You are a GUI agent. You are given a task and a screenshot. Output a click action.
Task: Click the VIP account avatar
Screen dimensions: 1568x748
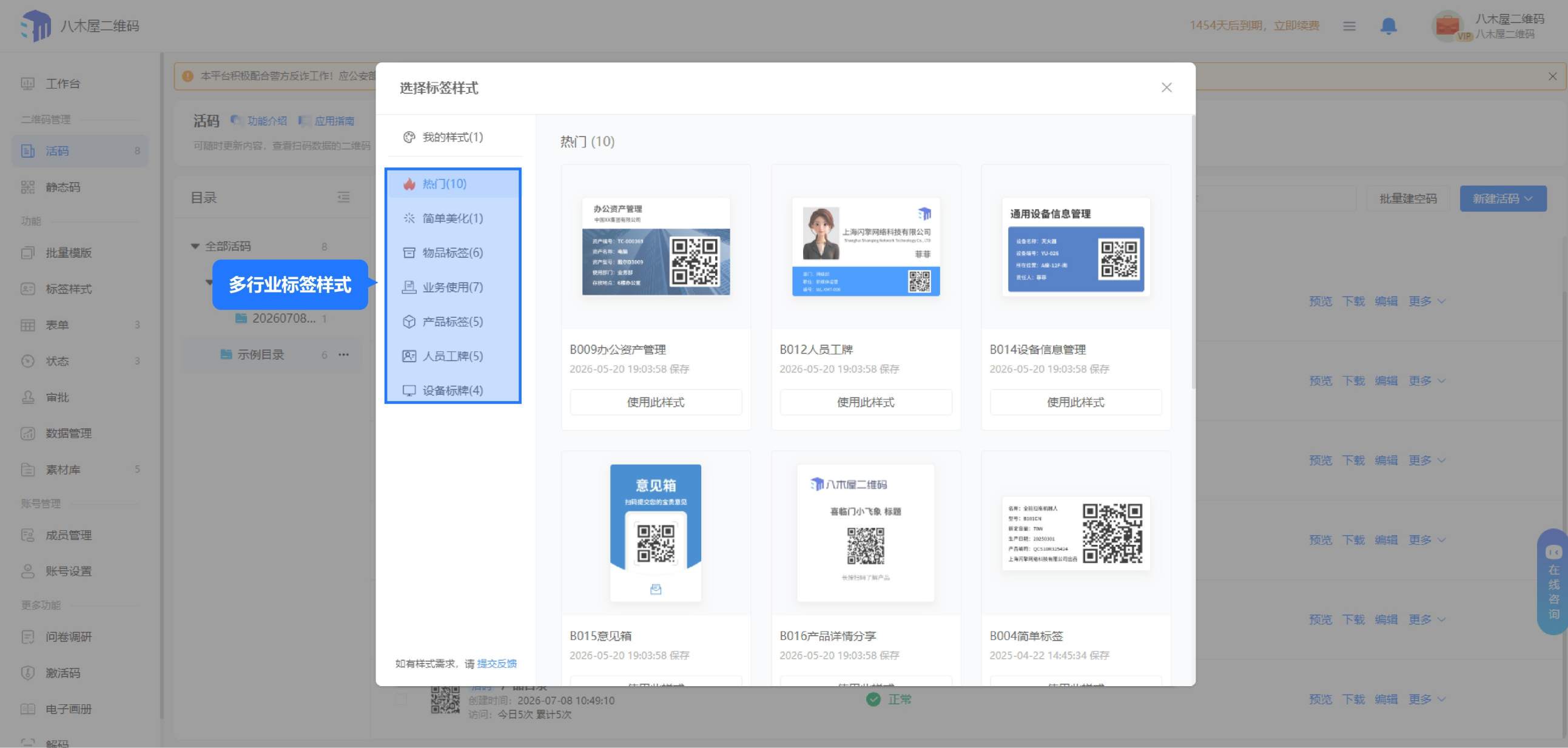(x=1447, y=26)
